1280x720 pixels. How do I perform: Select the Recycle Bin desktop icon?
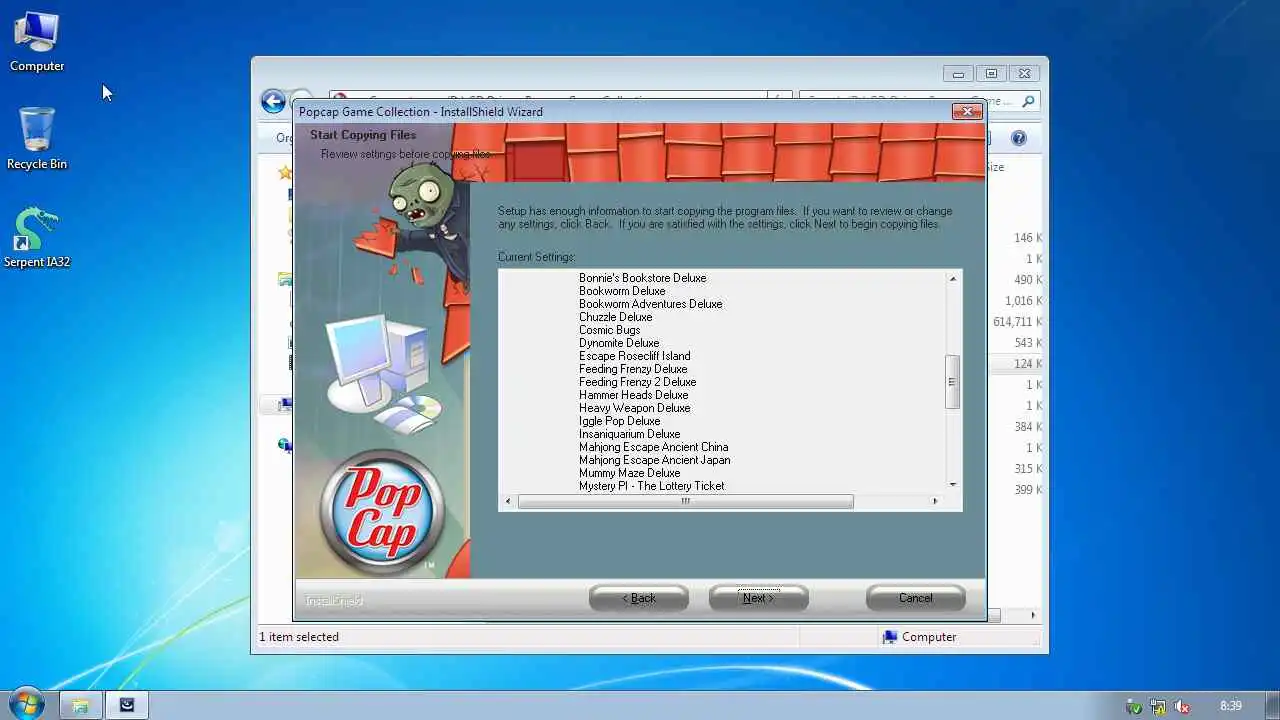tap(37, 139)
